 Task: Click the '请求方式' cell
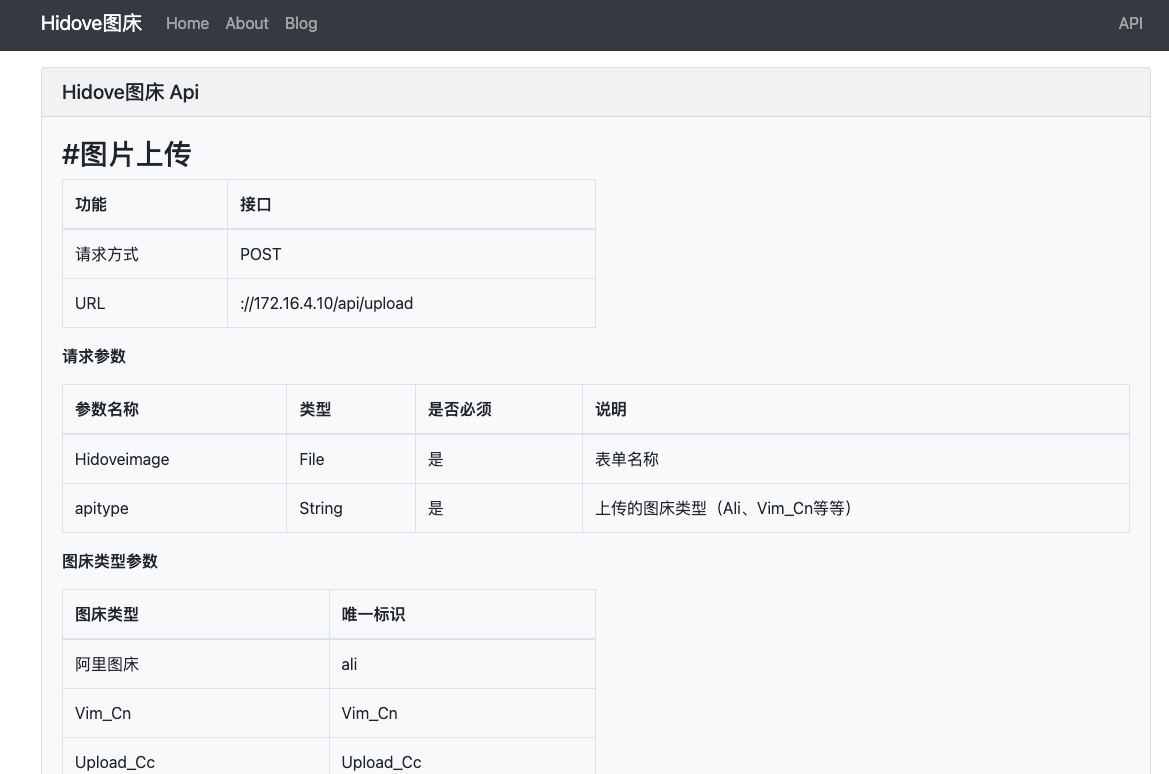pyautogui.click(x=145, y=254)
